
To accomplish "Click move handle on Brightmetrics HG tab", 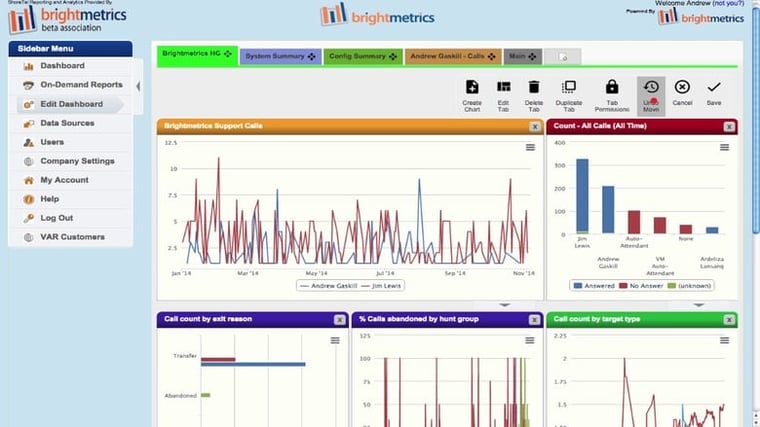I will (228, 54).
